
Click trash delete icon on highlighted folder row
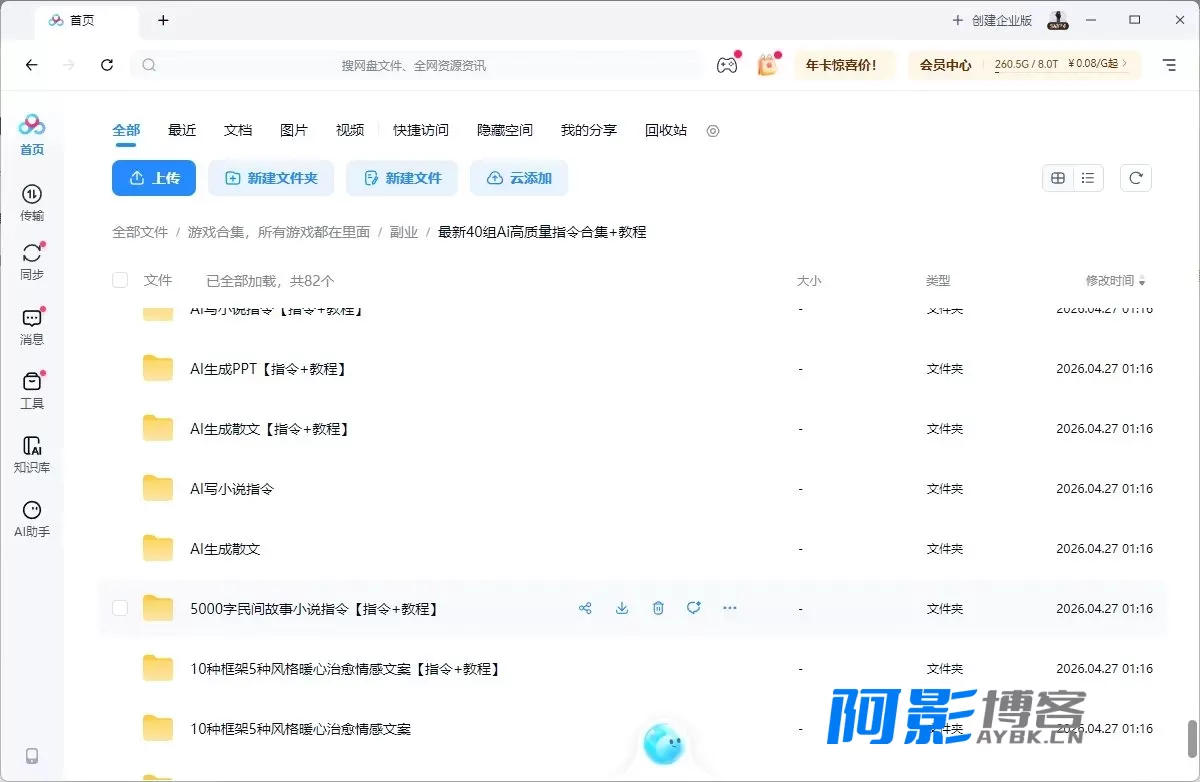[658, 608]
